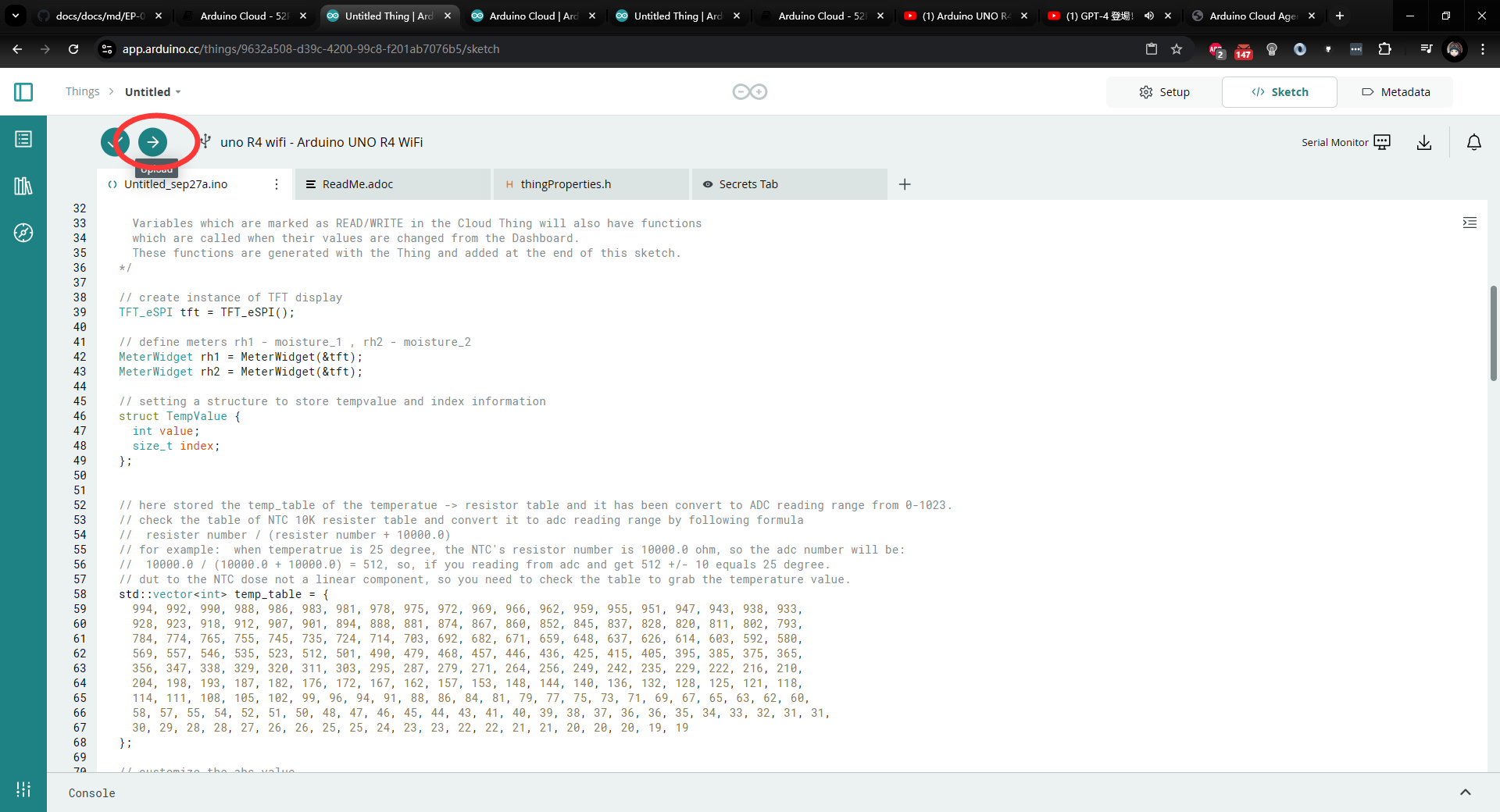Download the sketch file

click(x=1424, y=142)
